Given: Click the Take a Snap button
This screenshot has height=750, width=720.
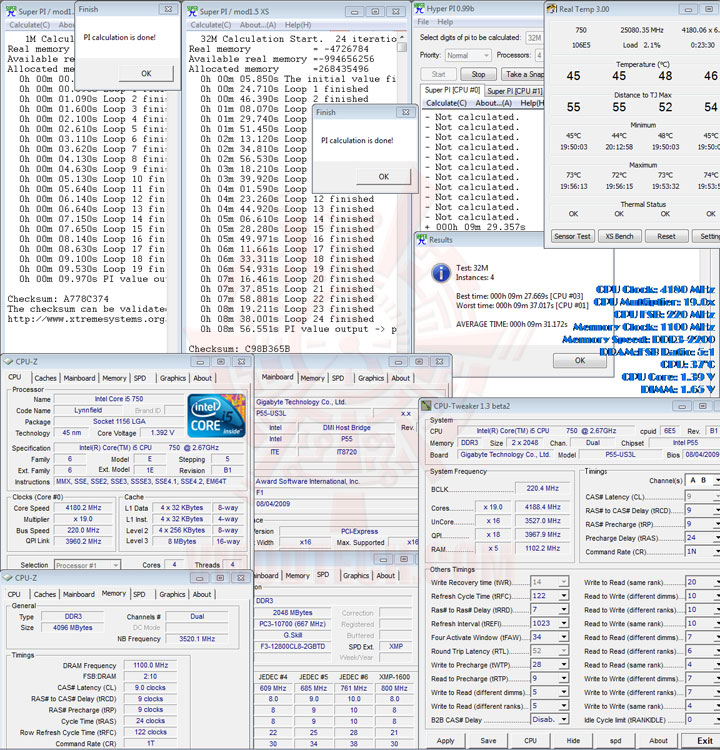Looking at the screenshot, I should pyautogui.click(x=523, y=74).
